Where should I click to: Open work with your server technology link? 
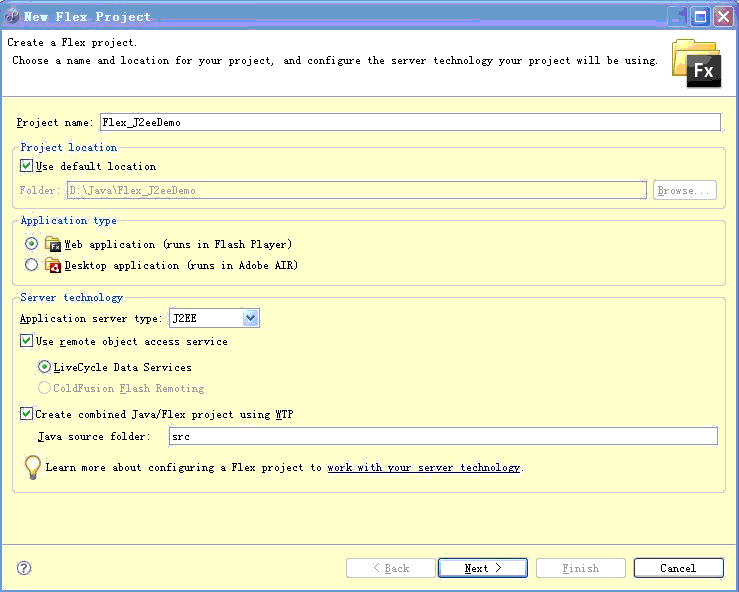(x=424, y=468)
